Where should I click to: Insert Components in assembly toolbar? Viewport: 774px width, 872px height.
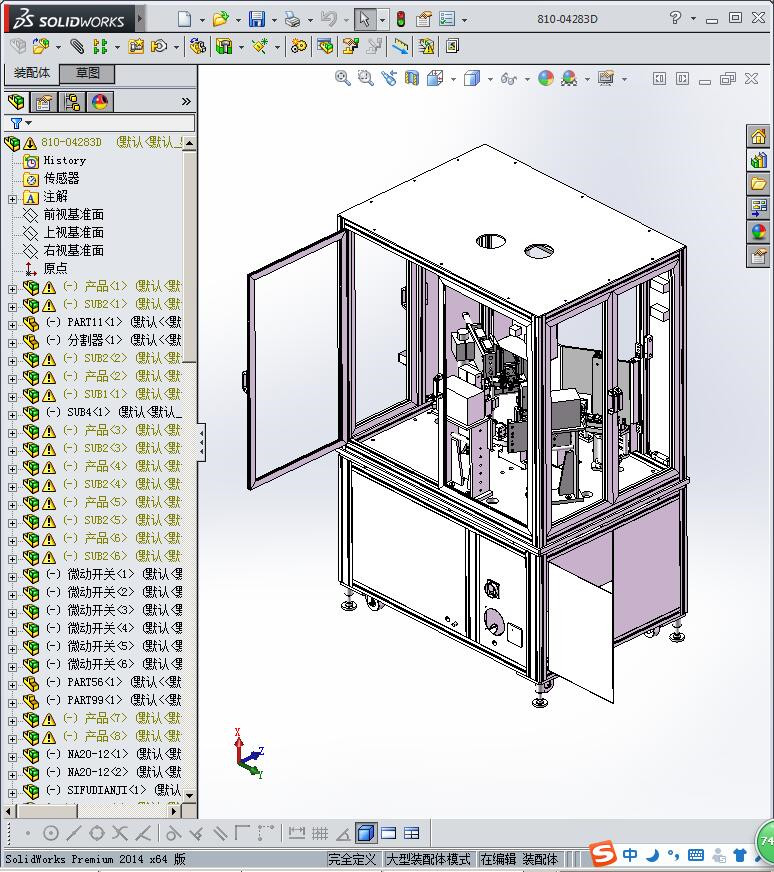[40, 46]
